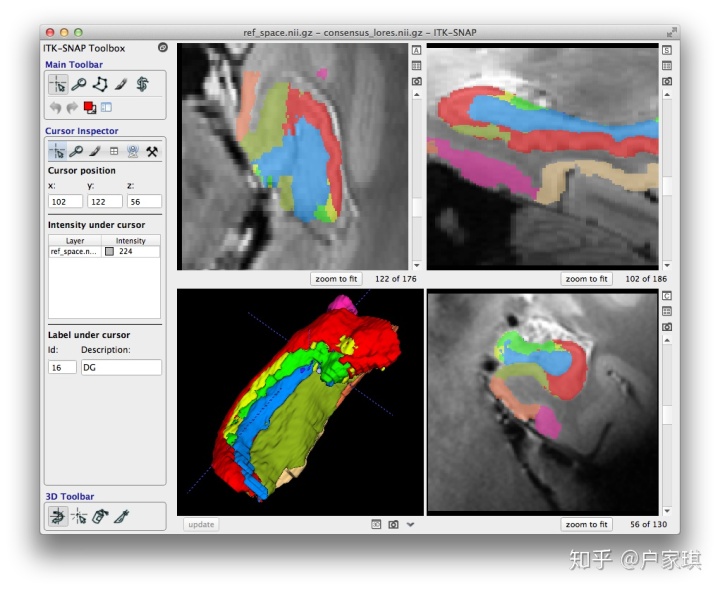Click the ITK-SNAP Toolbox collapse icon
This screenshot has height=590, width=720.
163,47
